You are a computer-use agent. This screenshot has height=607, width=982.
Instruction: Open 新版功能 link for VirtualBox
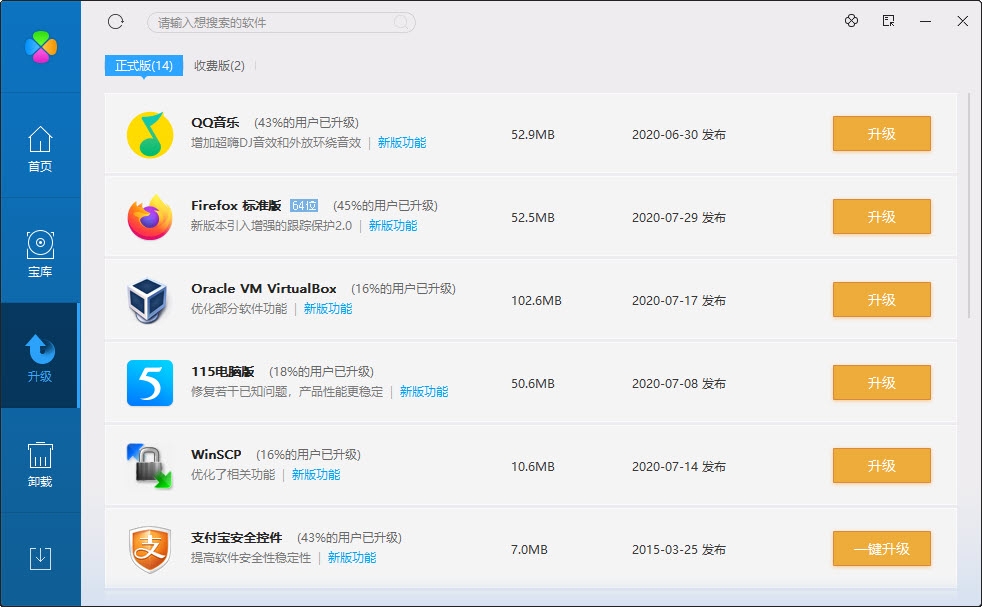tap(328, 309)
